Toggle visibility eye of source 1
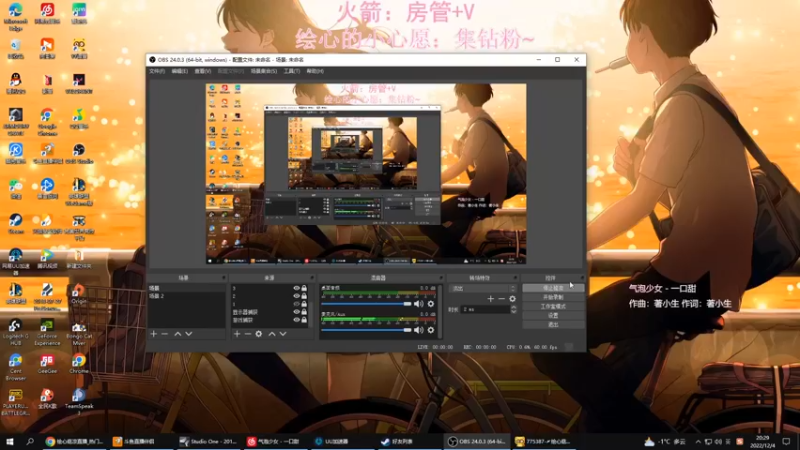The image size is (800, 450). click(296, 304)
